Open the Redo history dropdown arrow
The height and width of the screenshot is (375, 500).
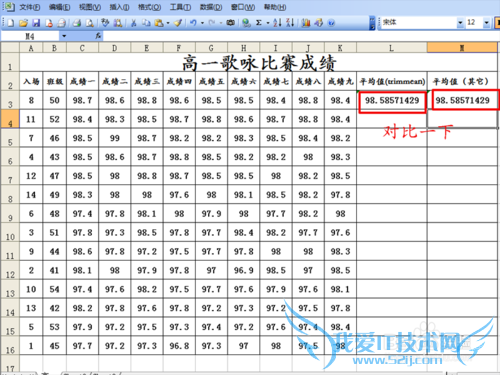(x=221, y=23)
